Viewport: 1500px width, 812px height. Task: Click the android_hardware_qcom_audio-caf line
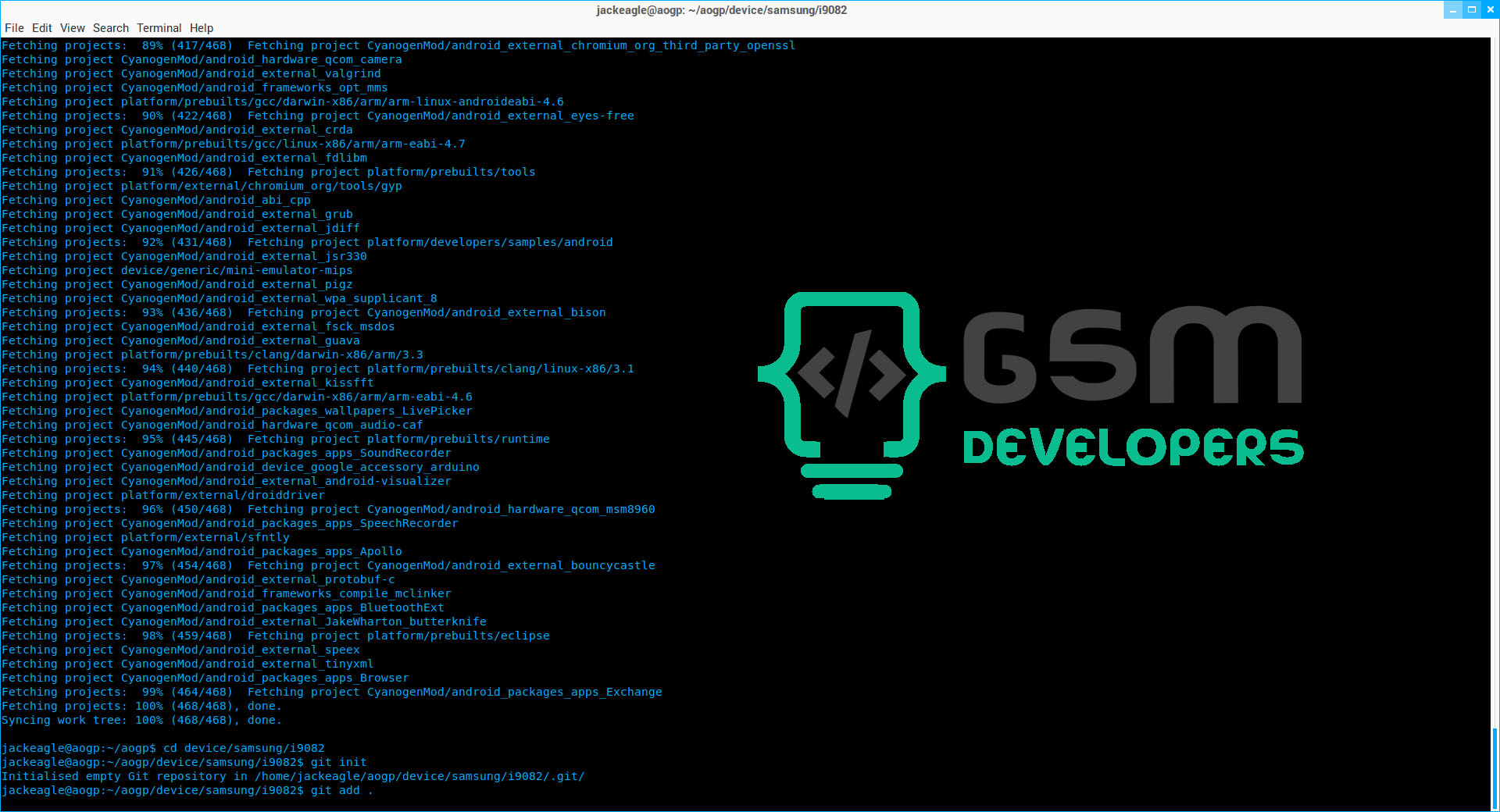[212, 426]
